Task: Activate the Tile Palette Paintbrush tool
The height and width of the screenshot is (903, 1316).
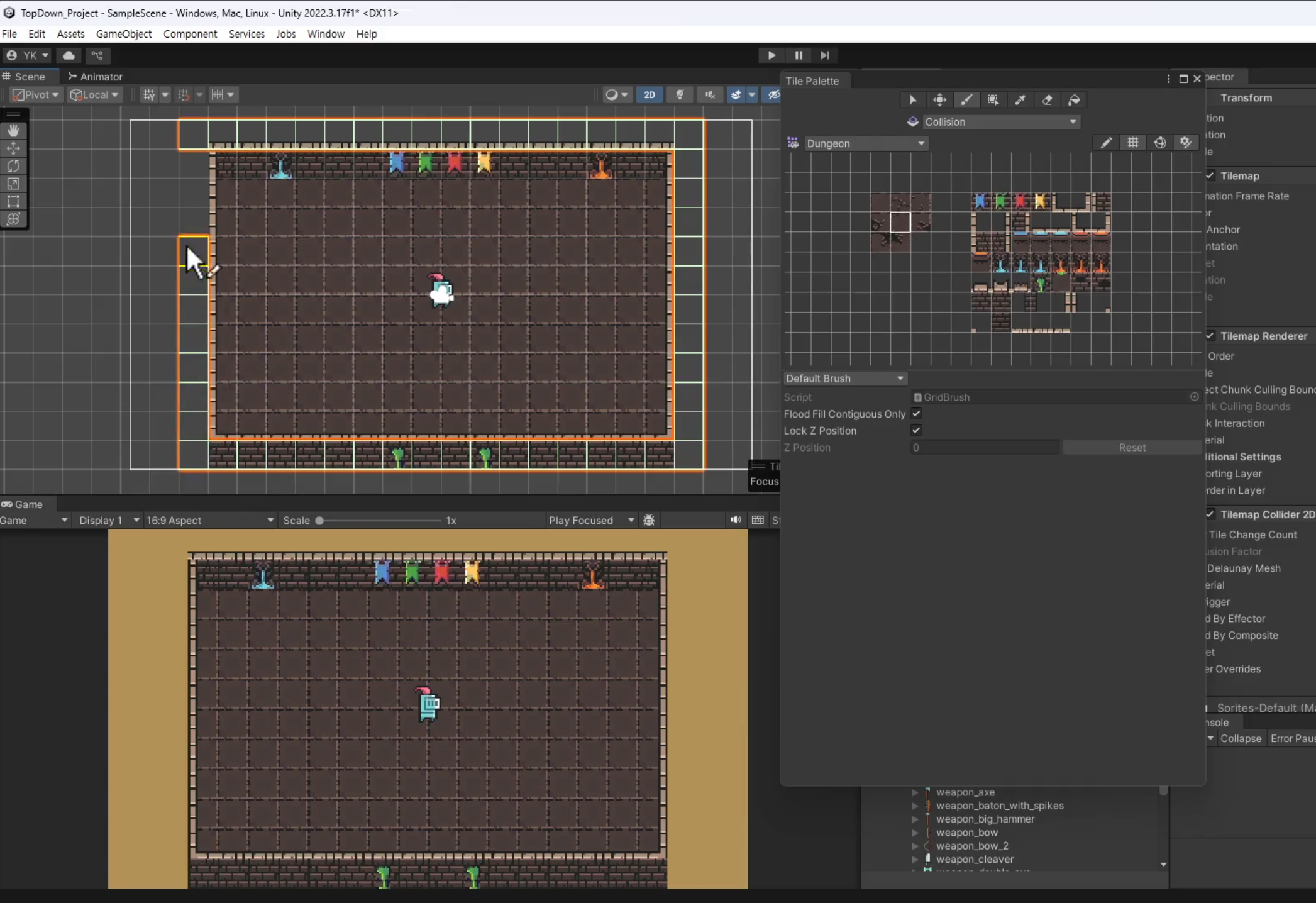Action: (x=966, y=100)
